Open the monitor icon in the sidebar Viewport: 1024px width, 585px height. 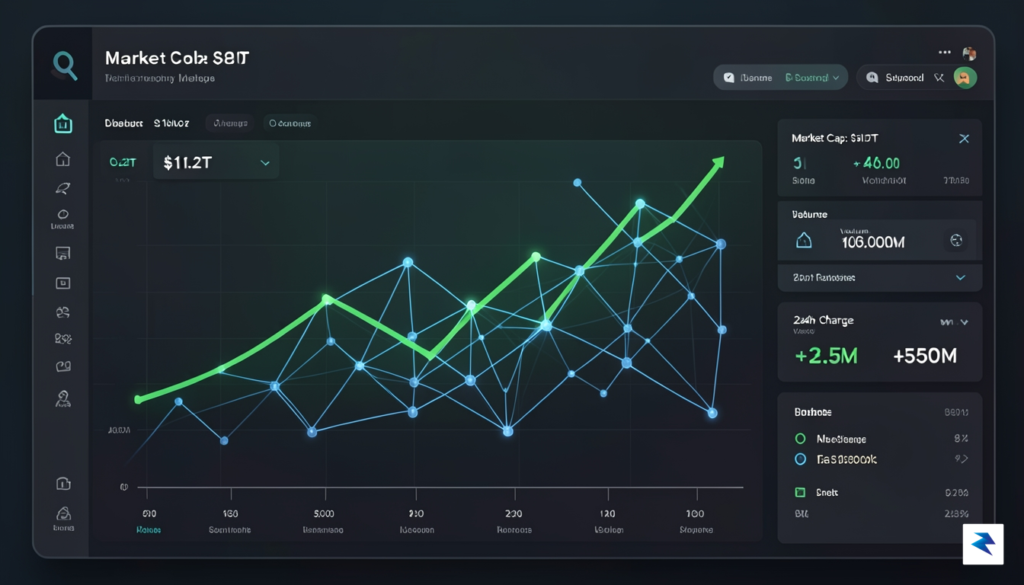(x=63, y=253)
